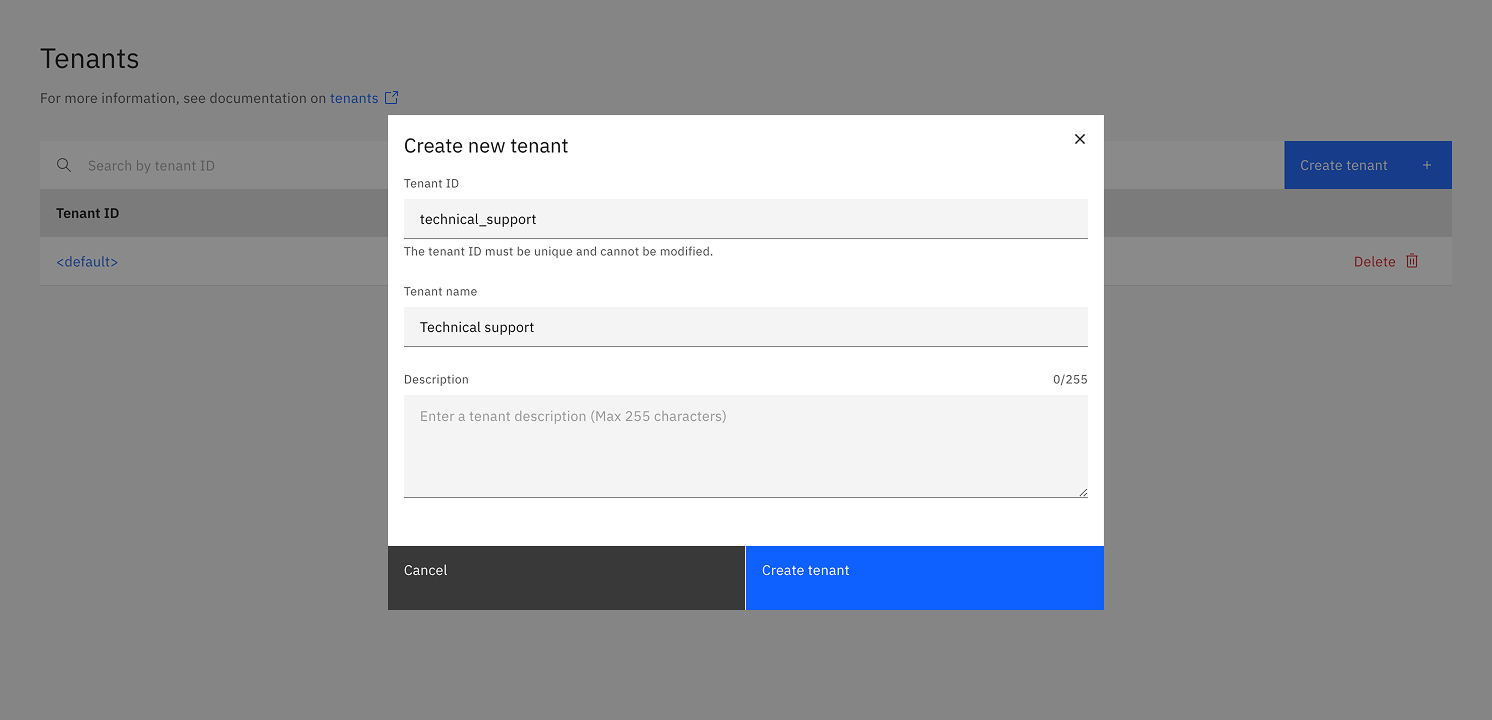The height and width of the screenshot is (720, 1492).
Task: Click the background Create tenant toolbar button
Action: tap(1368, 165)
